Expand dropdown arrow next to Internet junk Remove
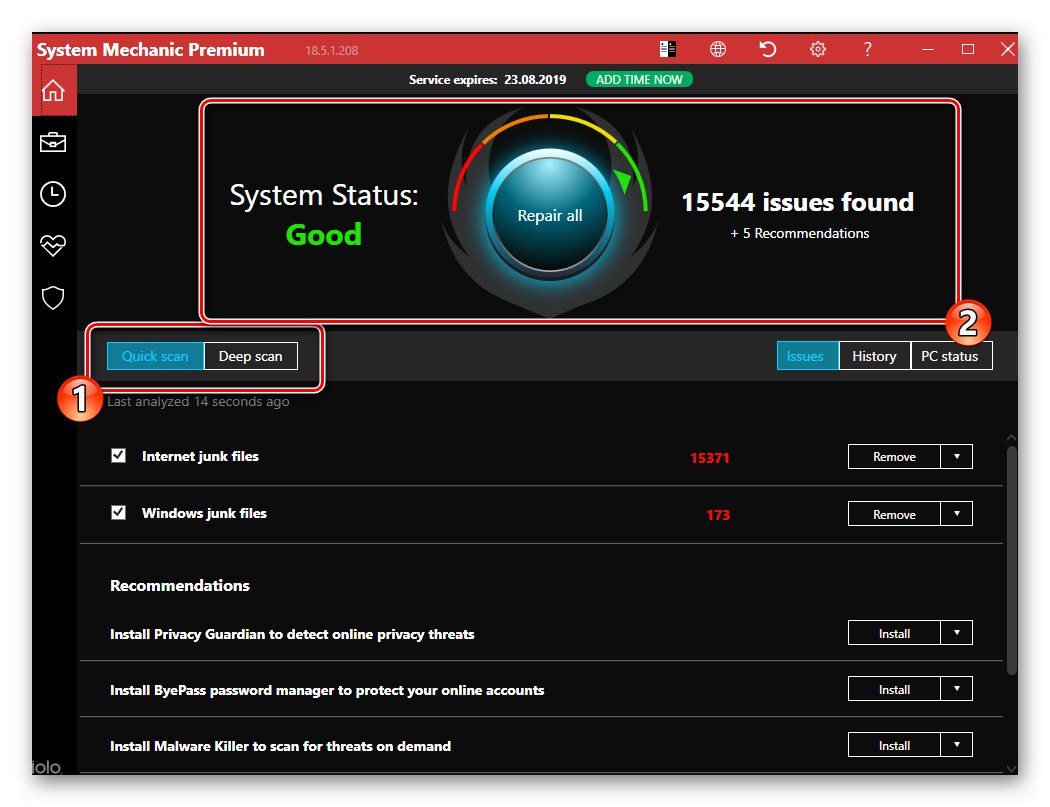Image resolution: width=1050 pixels, height=807 pixels. [x=957, y=456]
